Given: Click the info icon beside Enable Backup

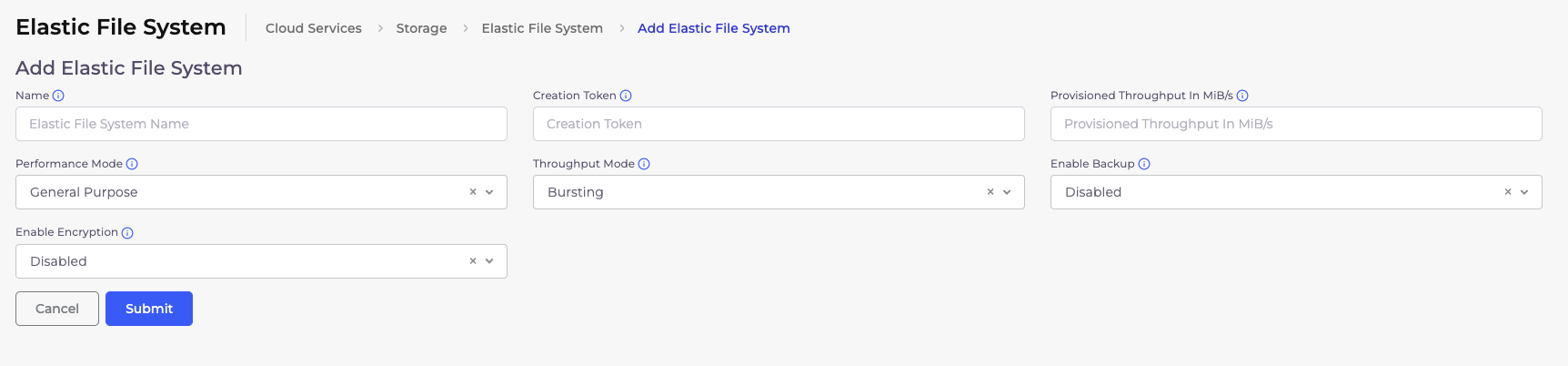Looking at the screenshot, I should tap(1144, 164).
